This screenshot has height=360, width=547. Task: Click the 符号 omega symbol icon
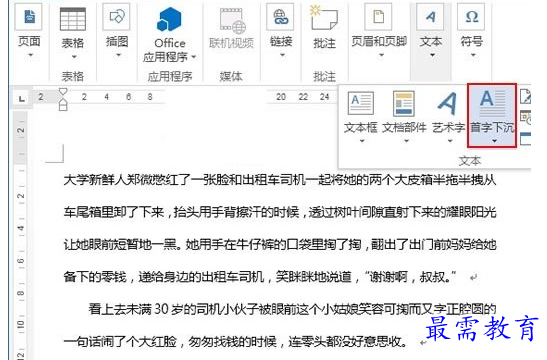tap(471, 17)
